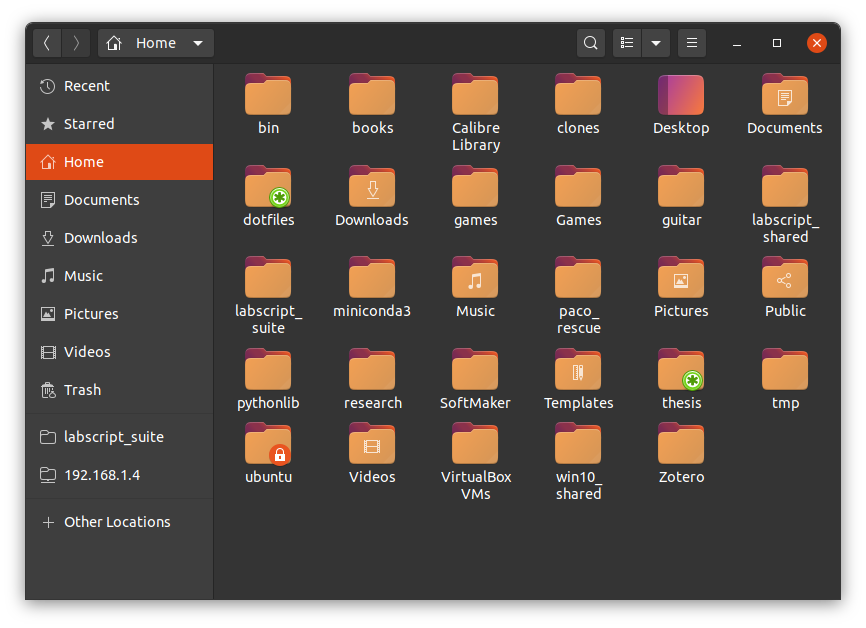
Task: Open the Home path bar dropdown
Action: (x=156, y=43)
